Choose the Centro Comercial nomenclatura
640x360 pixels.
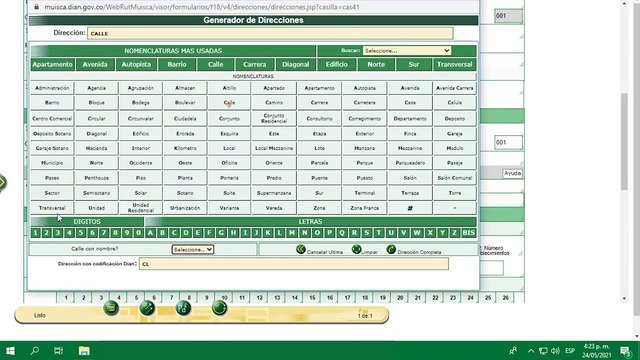(52, 119)
